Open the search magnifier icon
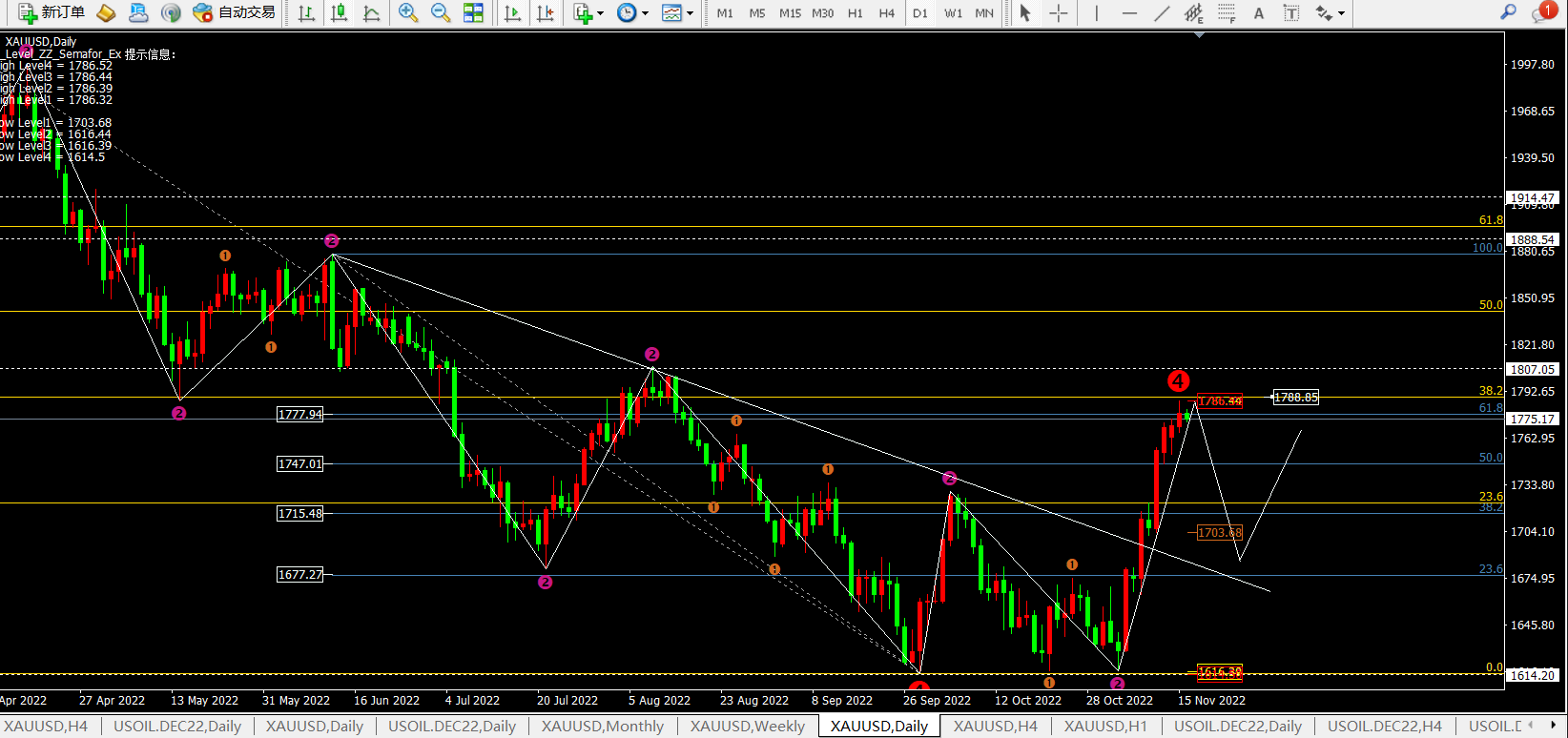This screenshot has height=738, width=1568. [x=1508, y=12]
